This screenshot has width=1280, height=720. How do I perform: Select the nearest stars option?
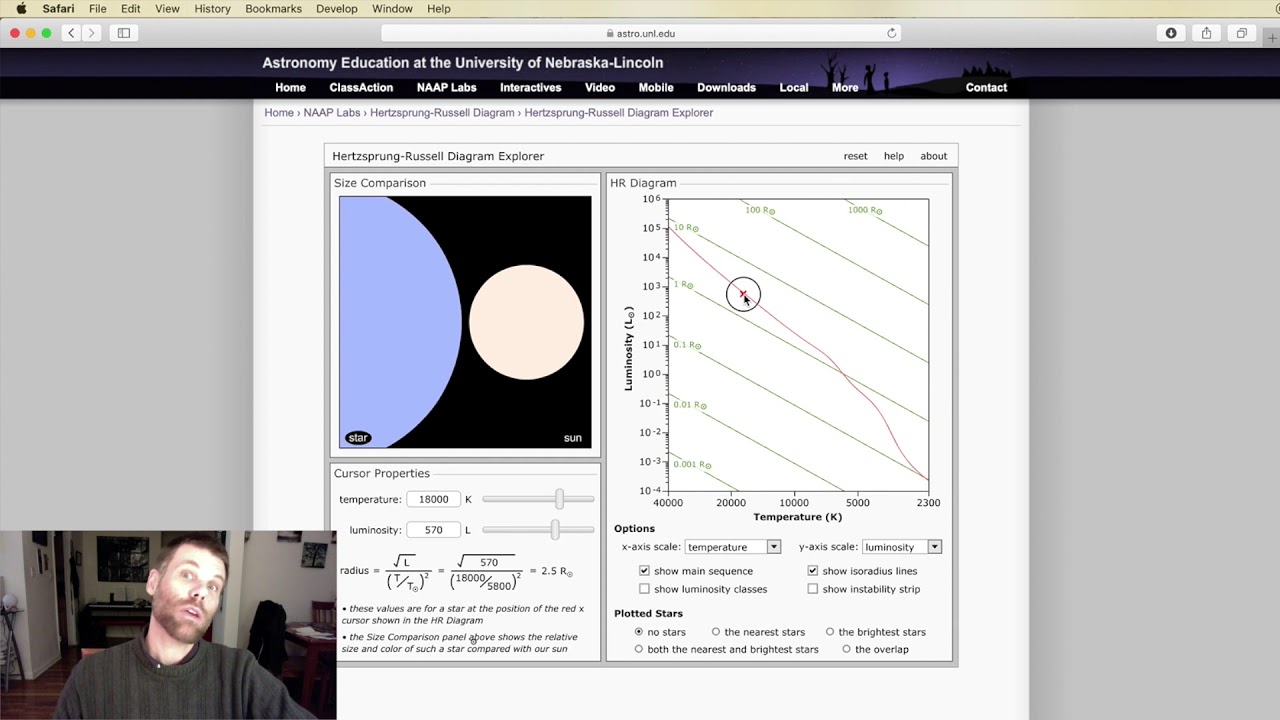(x=716, y=632)
